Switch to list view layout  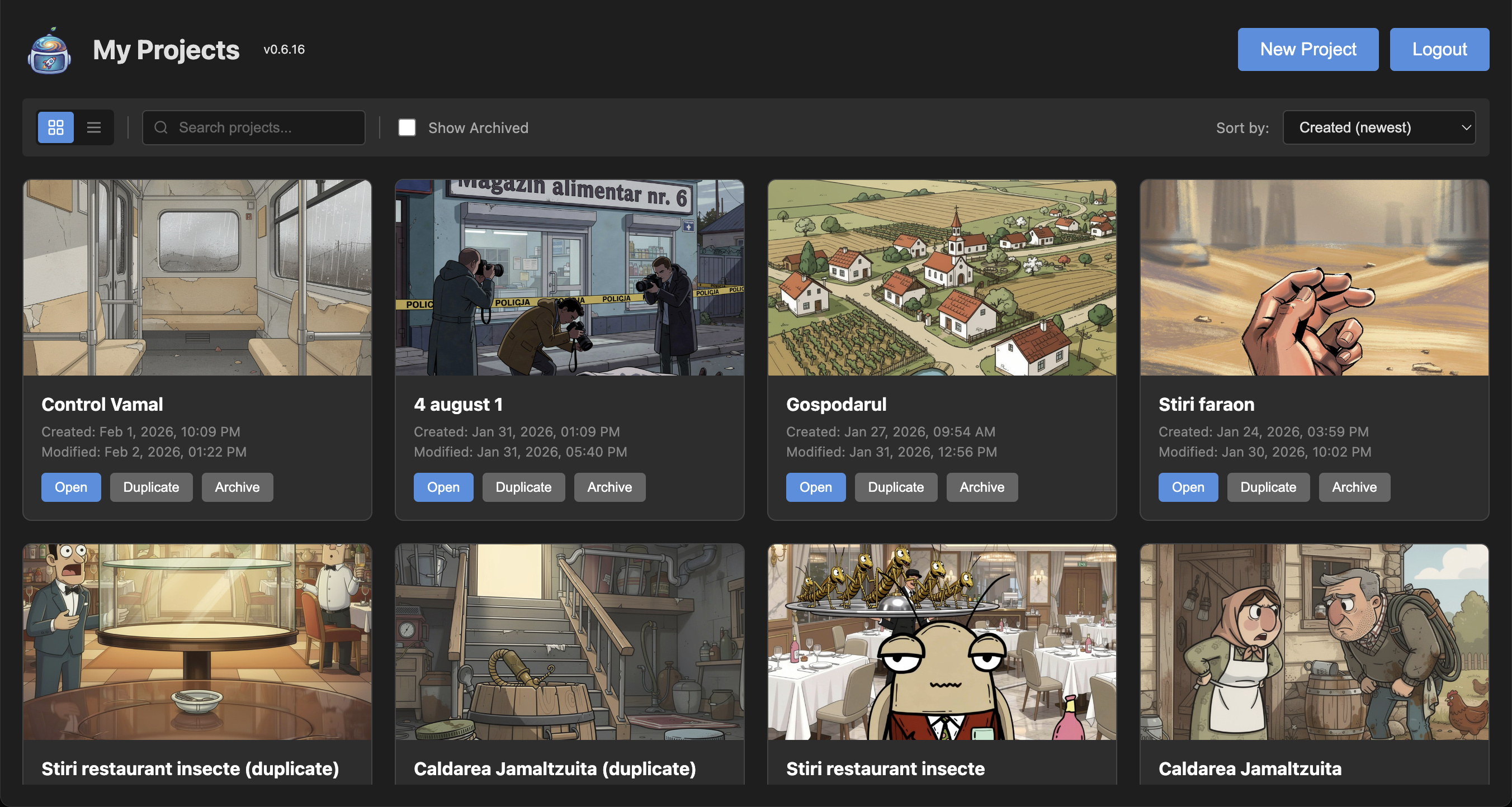(94, 127)
